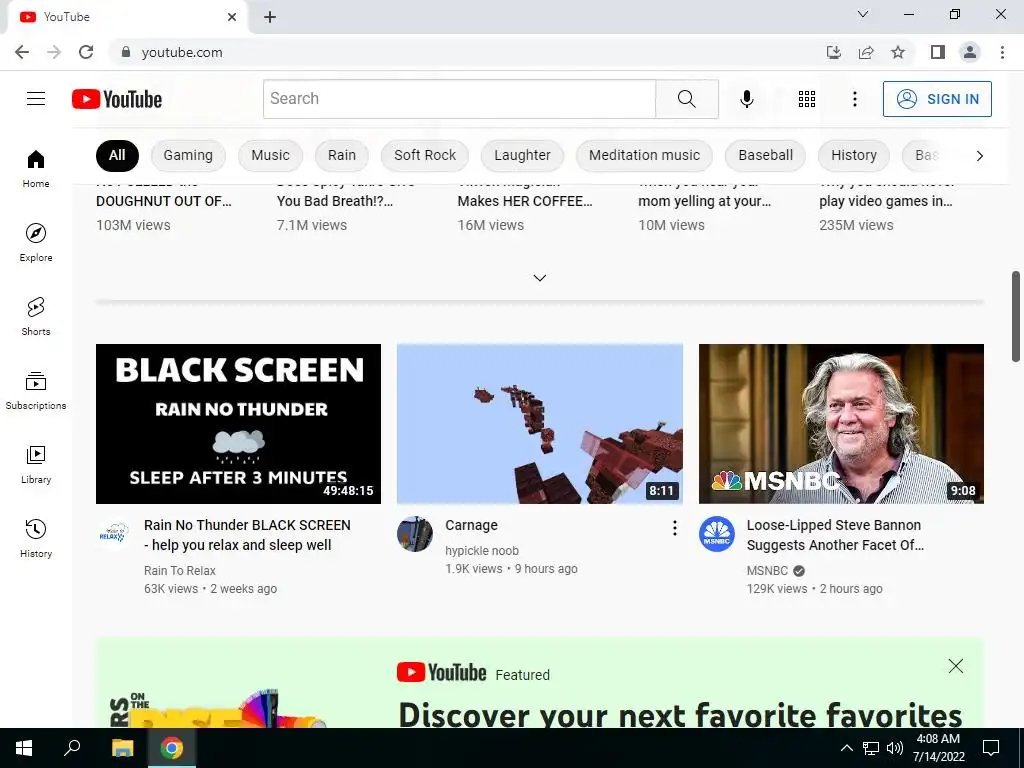Image resolution: width=1024 pixels, height=768 pixels.
Task: Toggle Chrome side panel
Action: click(x=938, y=52)
